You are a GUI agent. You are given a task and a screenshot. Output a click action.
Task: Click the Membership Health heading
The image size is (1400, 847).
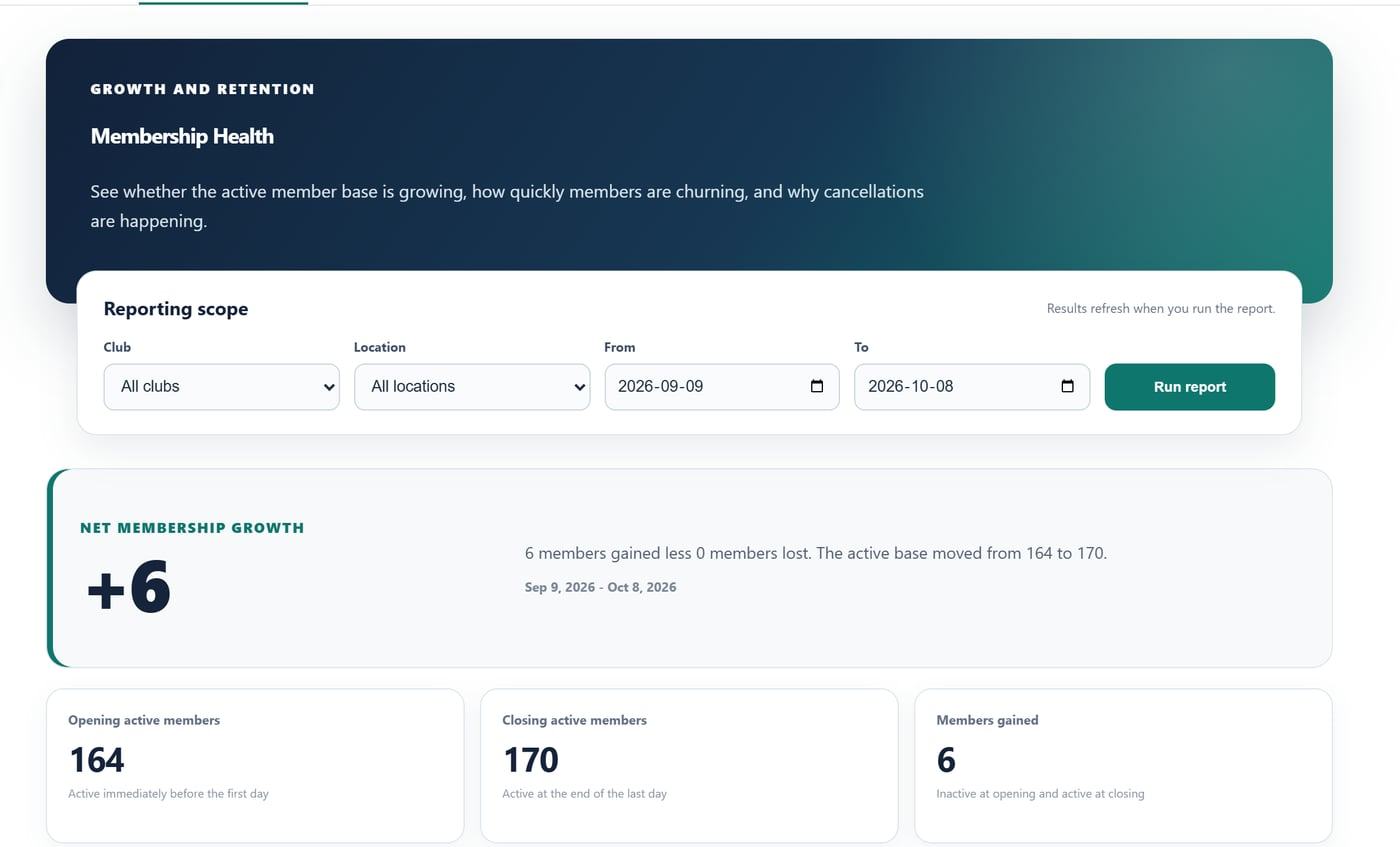[x=182, y=136]
